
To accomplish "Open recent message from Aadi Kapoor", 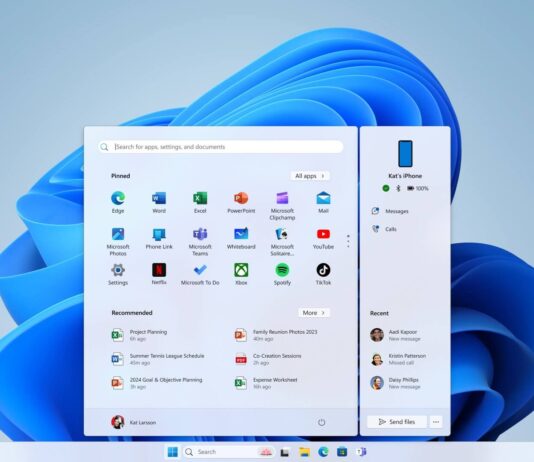I will (x=395, y=335).
